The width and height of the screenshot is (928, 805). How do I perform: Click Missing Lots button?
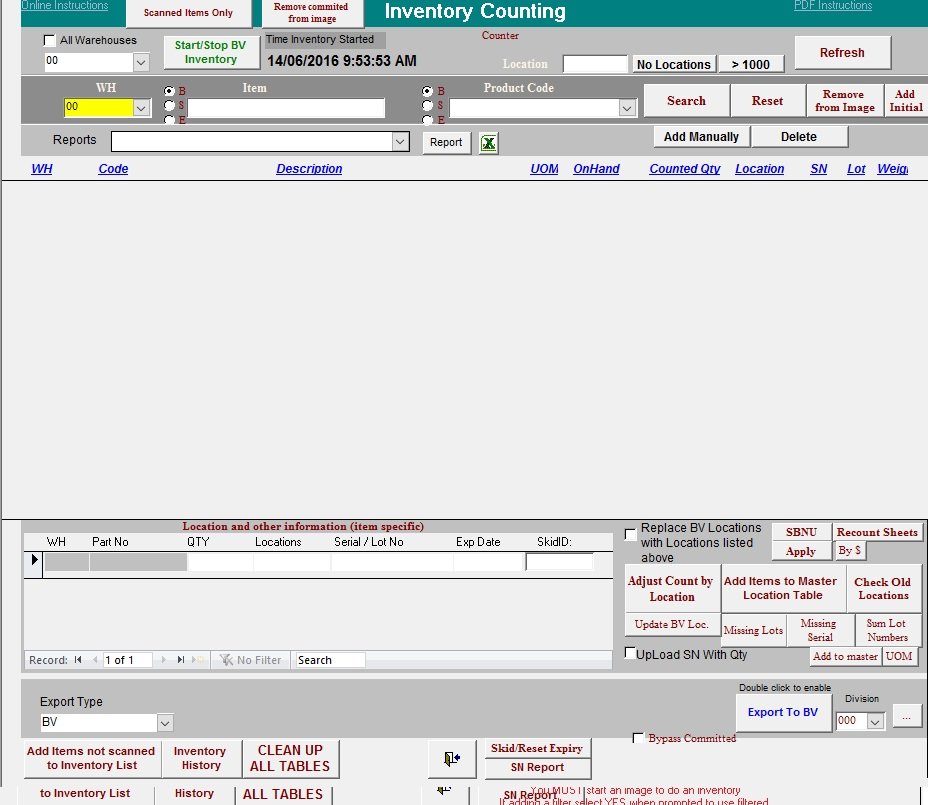[x=753, y=630]
